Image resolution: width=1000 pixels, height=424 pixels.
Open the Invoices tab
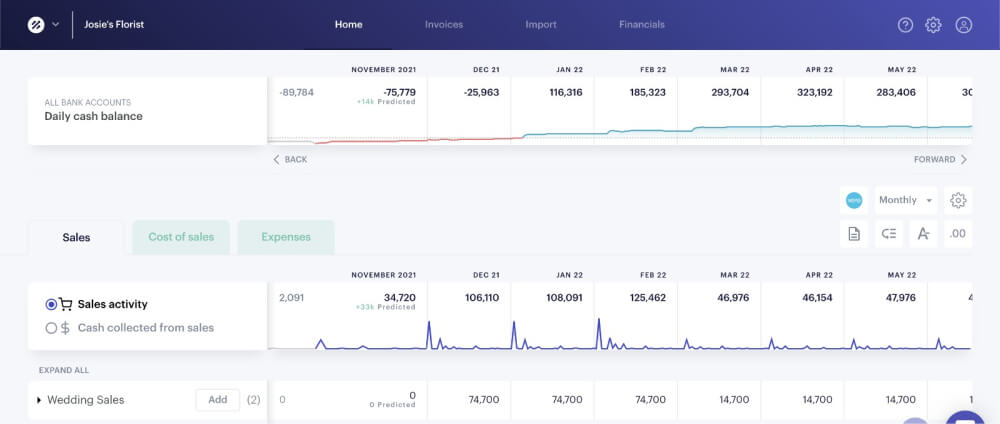444,25
